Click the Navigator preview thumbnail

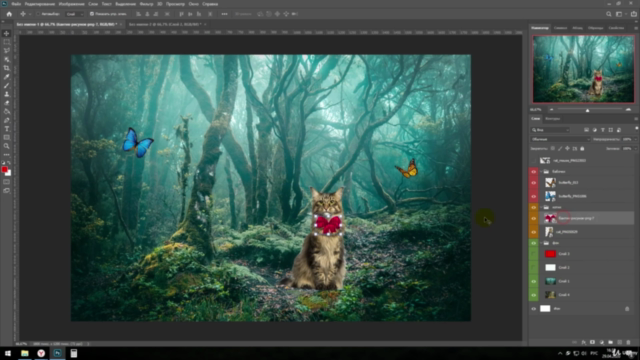click(583, 69)
